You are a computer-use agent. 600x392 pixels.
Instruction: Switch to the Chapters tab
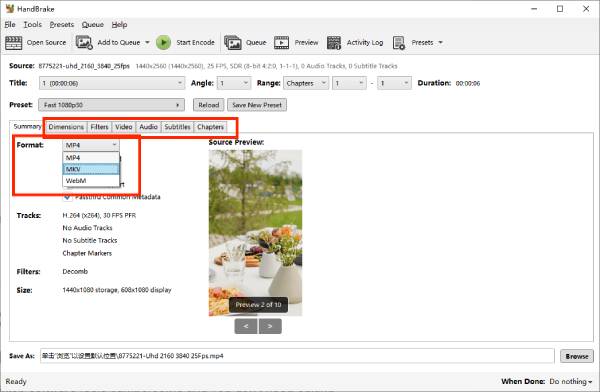click(x=210, y=127)
